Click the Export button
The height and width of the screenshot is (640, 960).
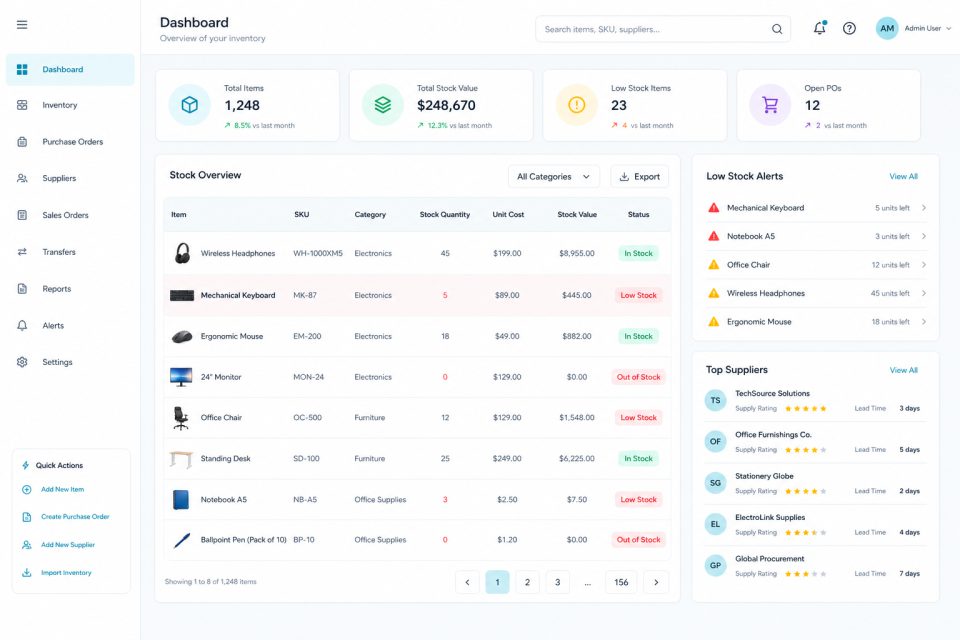click(640, 176)
